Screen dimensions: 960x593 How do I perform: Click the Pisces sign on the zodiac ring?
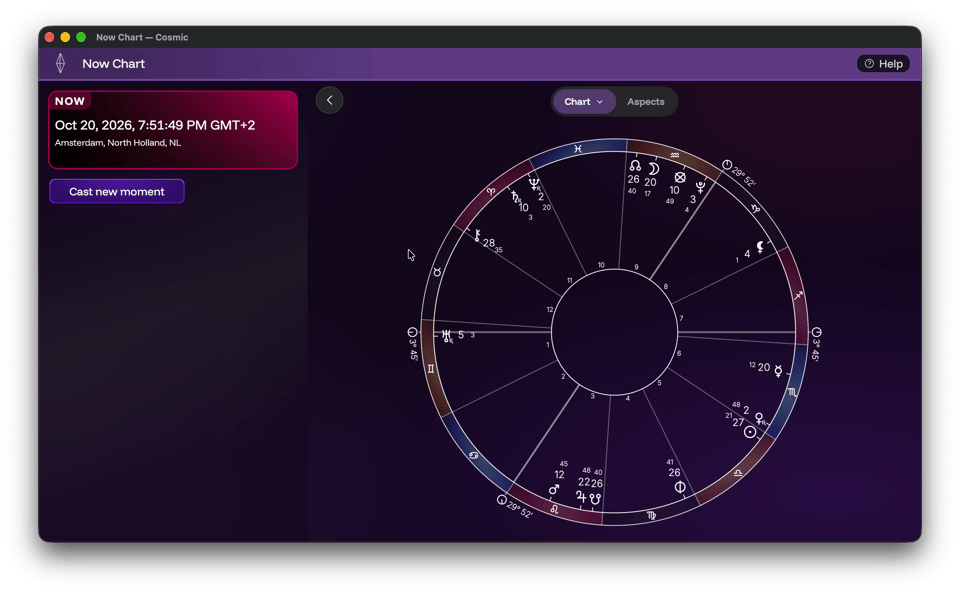click(577, 149)
